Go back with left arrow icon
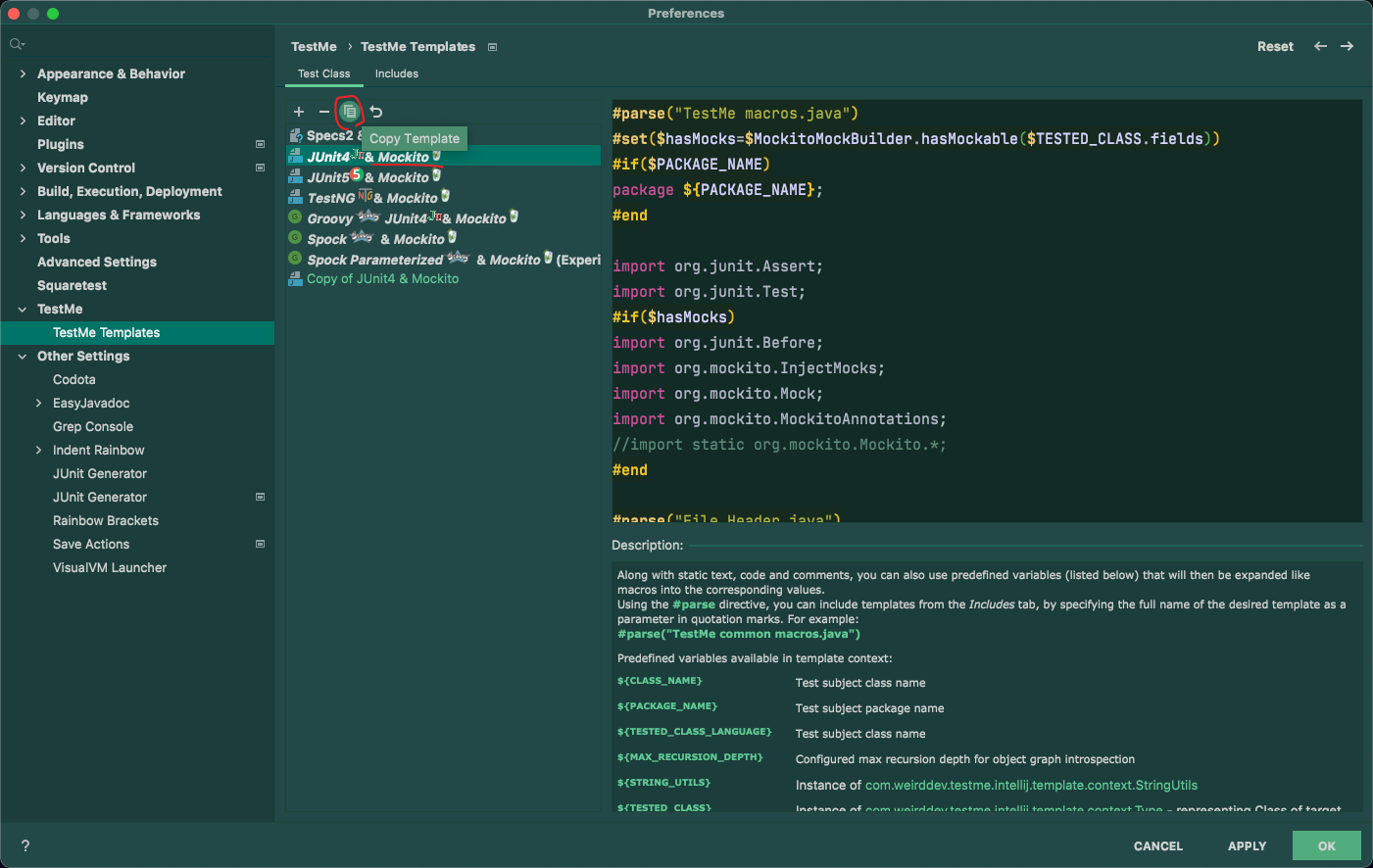The image size is (1373, 868). tap(1321, 46)
